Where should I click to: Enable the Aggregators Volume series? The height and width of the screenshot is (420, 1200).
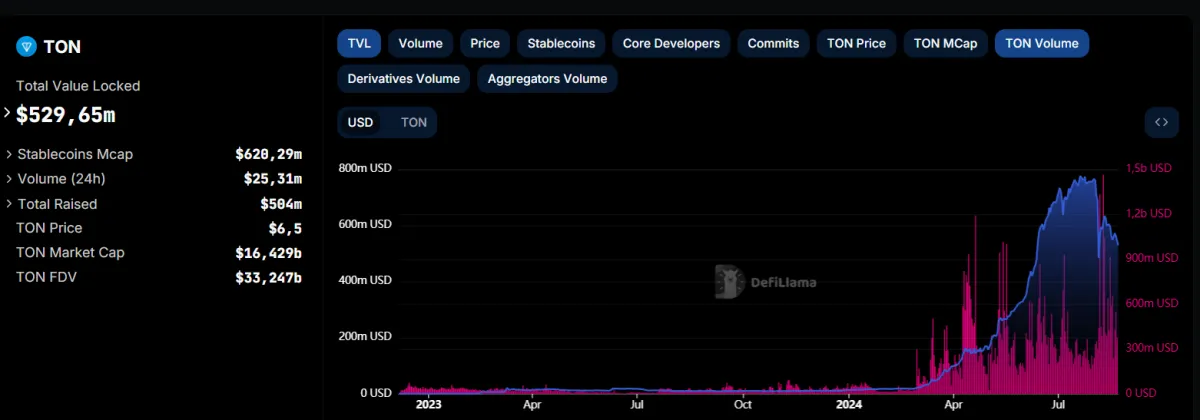pos(548,78)
